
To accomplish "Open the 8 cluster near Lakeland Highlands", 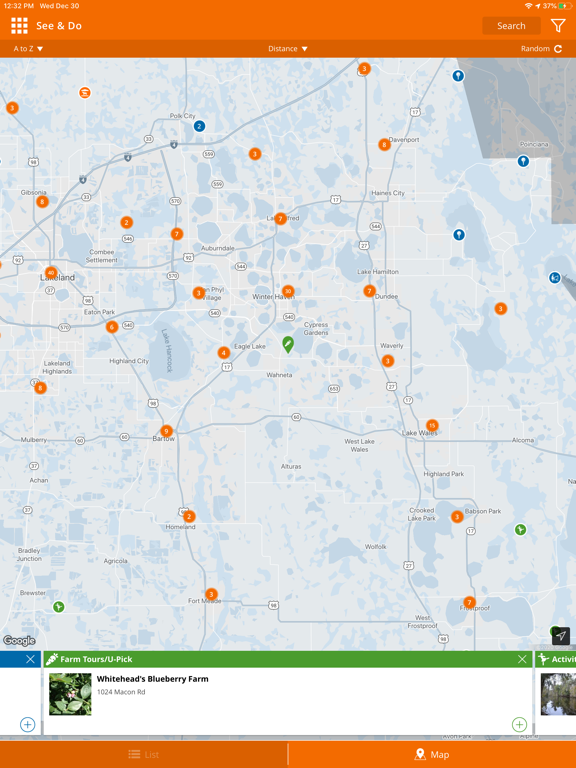I will [40, 388].
